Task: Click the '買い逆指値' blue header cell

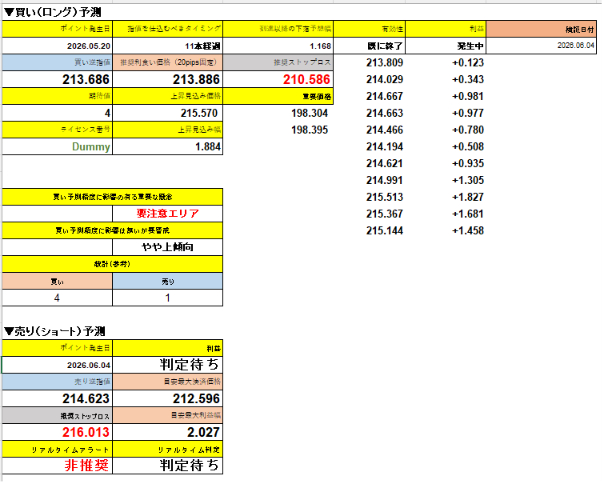Action: [x=57, y=62]
